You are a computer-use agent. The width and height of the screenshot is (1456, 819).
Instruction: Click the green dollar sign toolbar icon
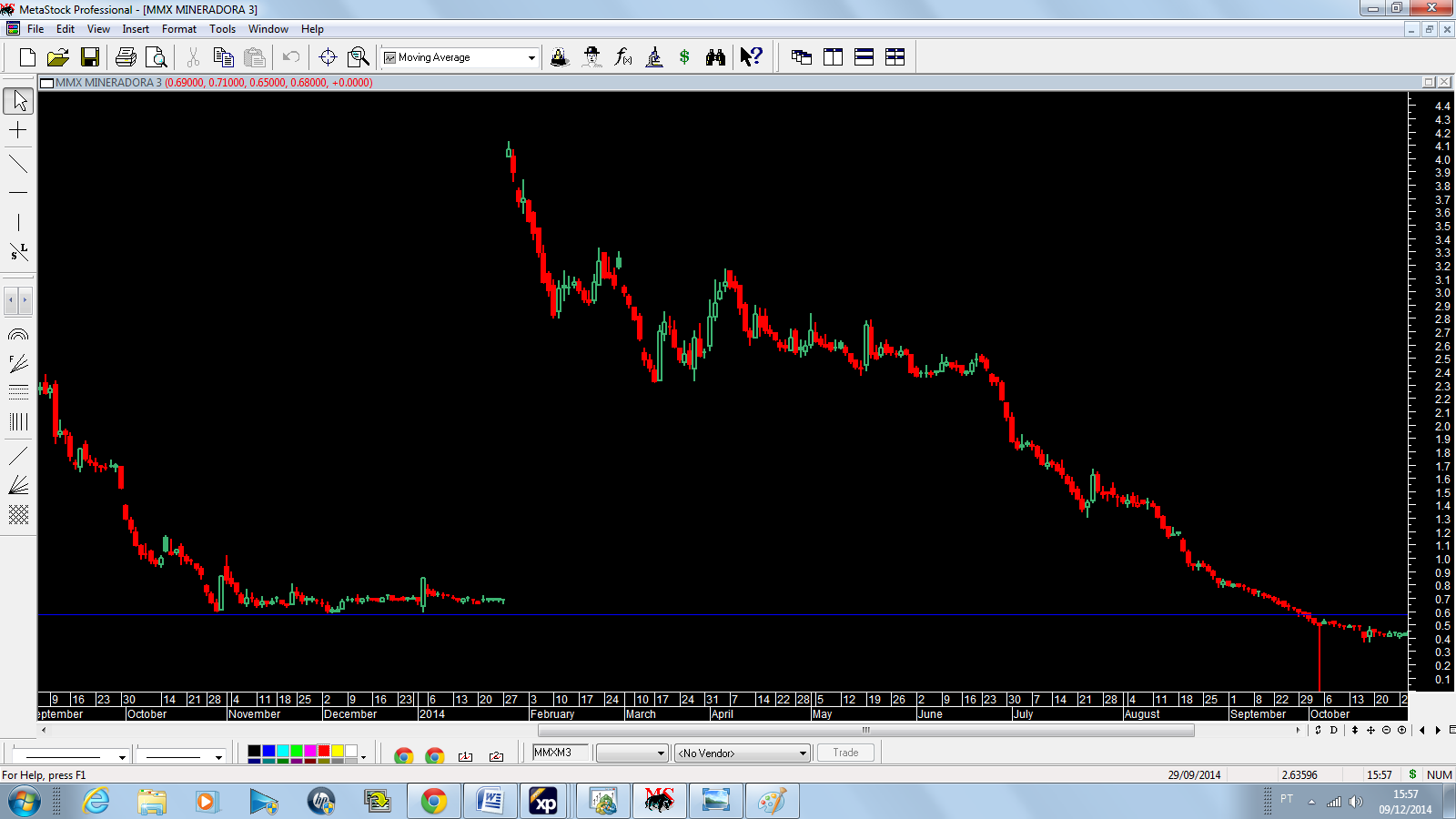coord(684,57)
